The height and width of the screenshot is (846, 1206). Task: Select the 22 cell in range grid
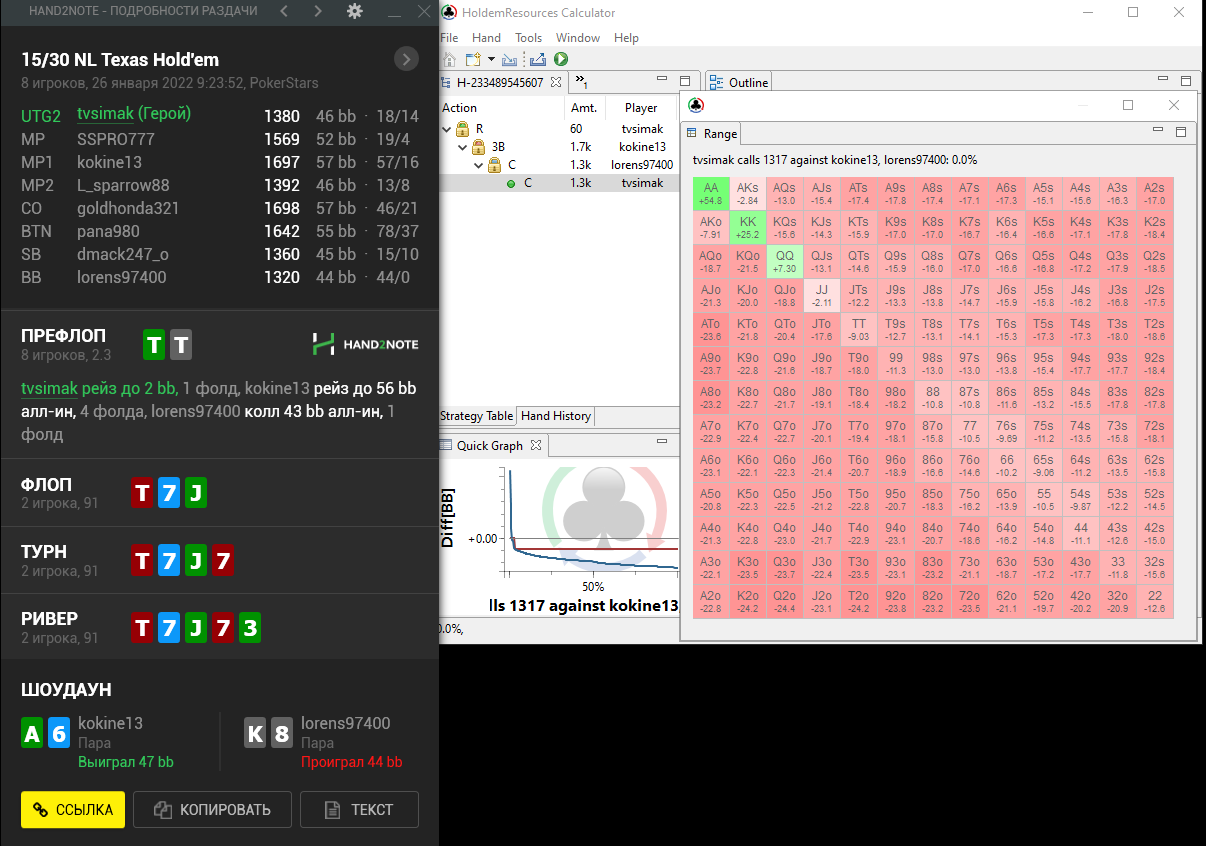pos(1155,602)
